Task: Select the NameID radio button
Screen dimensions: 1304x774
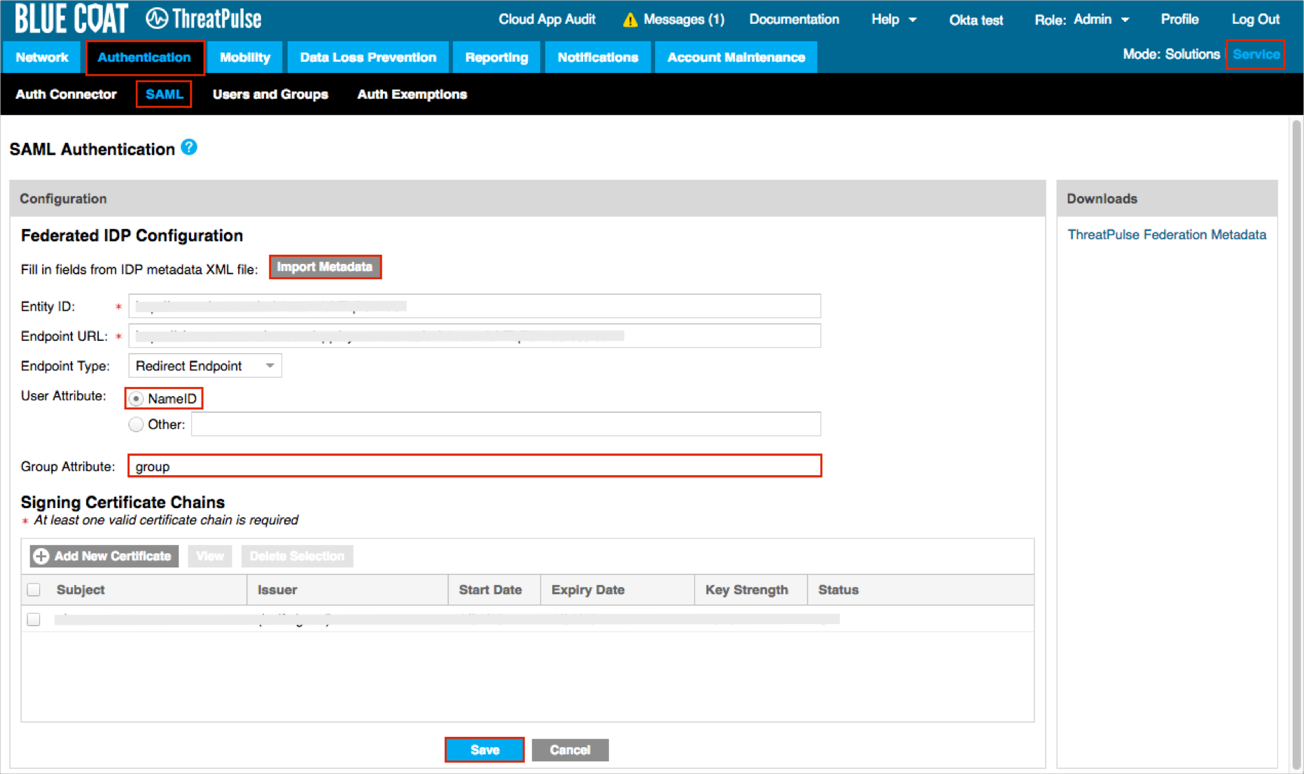Action: [137, 399]
